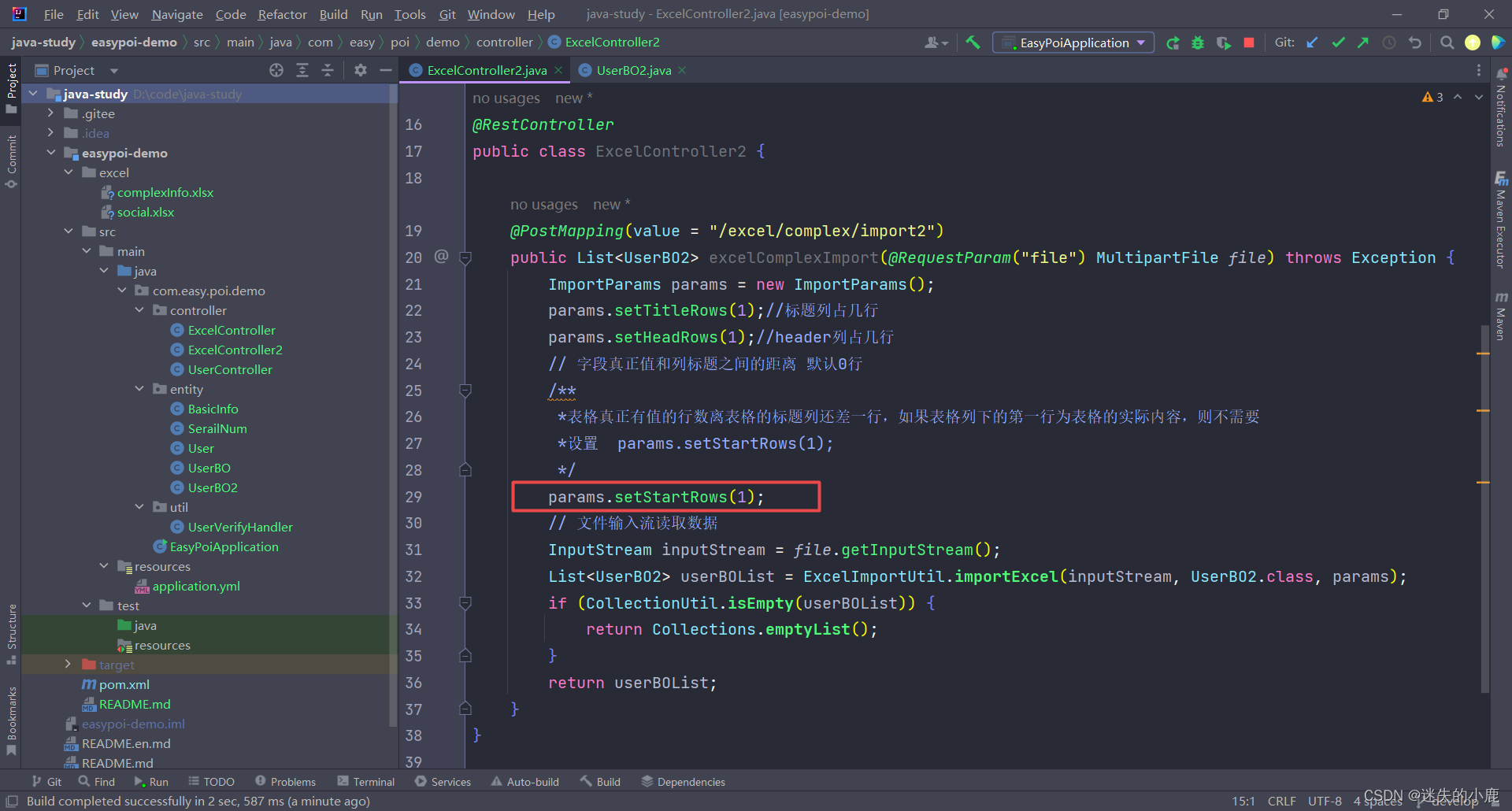Screen dimensions: 1512x811
Task: Click the CRLF line separator status
Action: point(1281,801)
